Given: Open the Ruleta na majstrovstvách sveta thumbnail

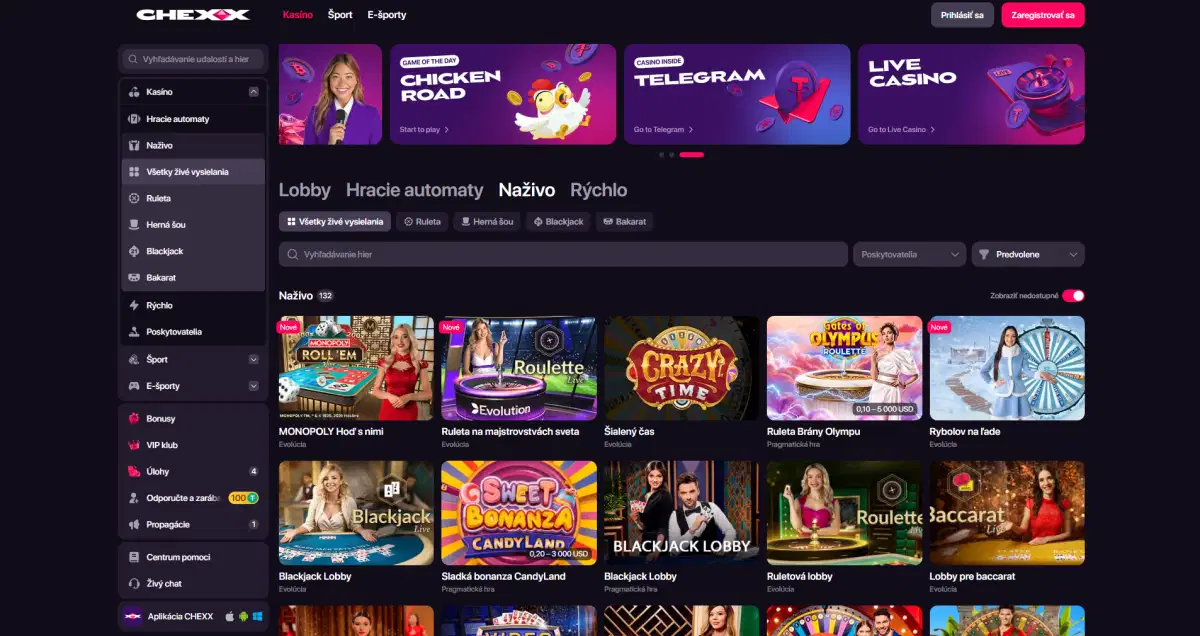Looking at the screenshot, I should click(x=519, y=368).
